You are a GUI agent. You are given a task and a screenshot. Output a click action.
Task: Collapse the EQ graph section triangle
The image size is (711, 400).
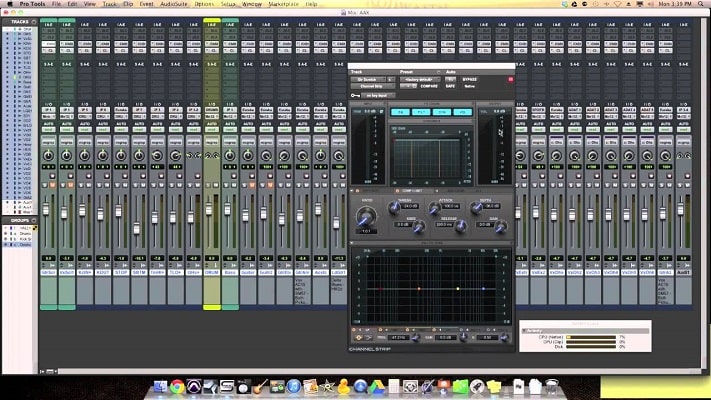pos(352,244)
